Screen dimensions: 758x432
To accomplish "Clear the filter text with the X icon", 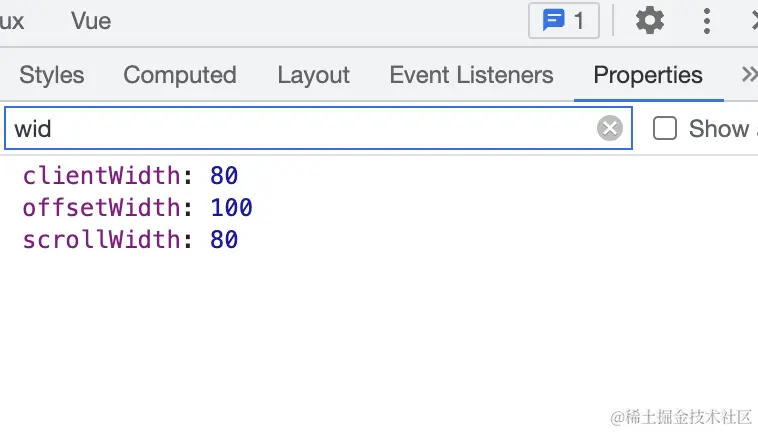I will [x=610, y=129].
